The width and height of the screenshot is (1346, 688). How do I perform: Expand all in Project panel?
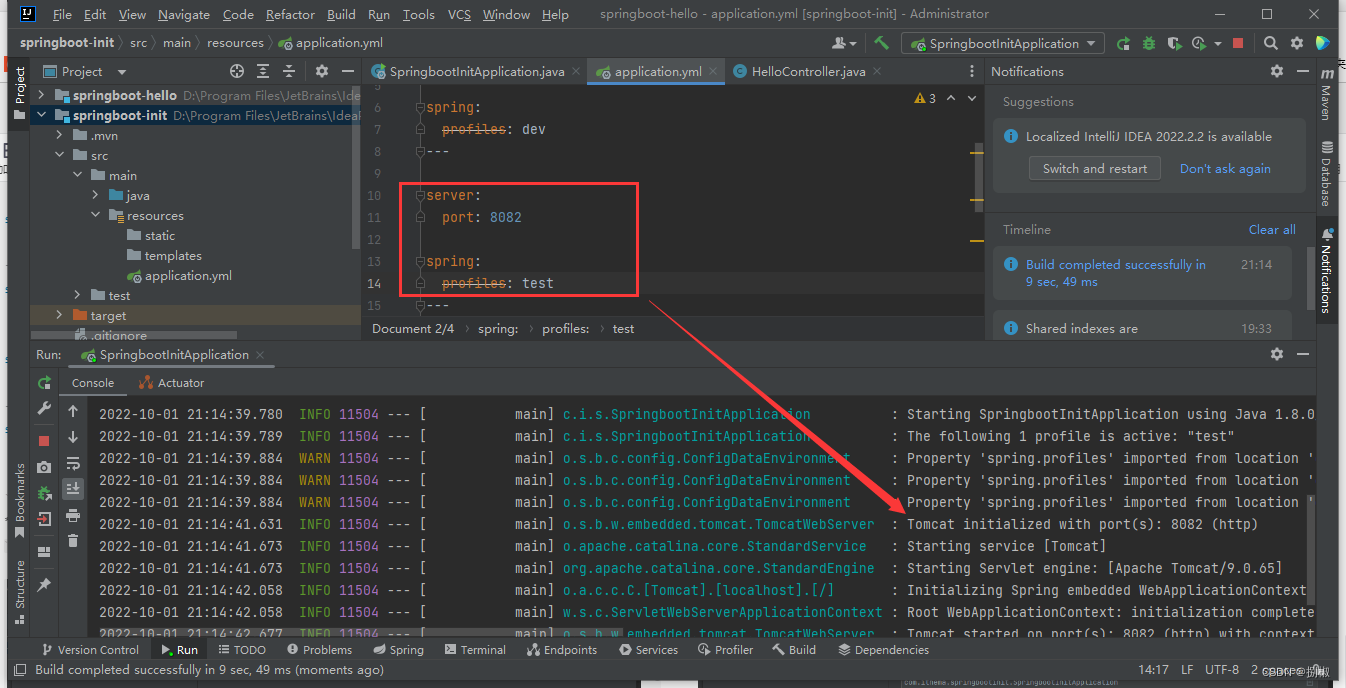pos(265,71)
